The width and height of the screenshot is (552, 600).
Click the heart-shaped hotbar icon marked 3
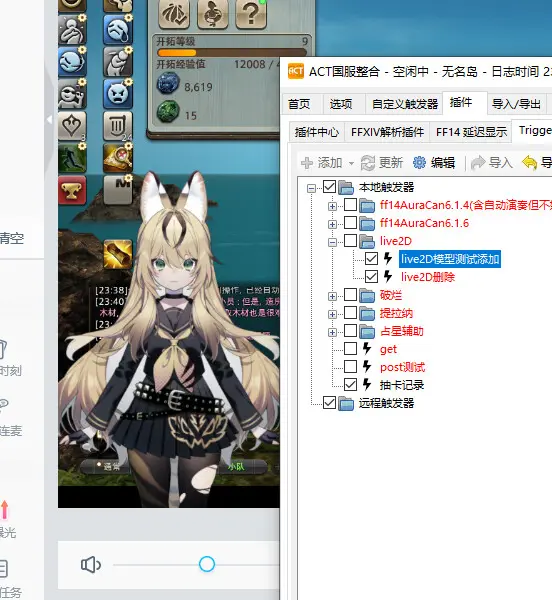pos(72,126)
